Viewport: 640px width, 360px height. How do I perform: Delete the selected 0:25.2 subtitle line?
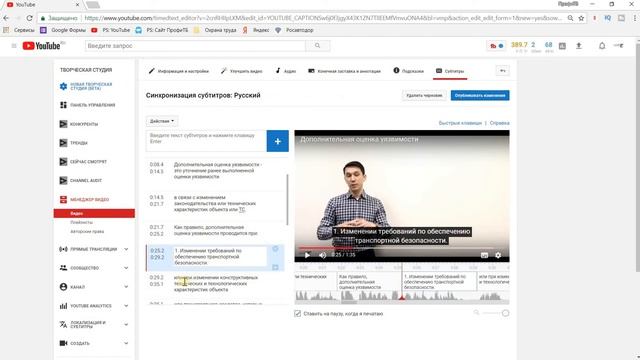[276, 249]
